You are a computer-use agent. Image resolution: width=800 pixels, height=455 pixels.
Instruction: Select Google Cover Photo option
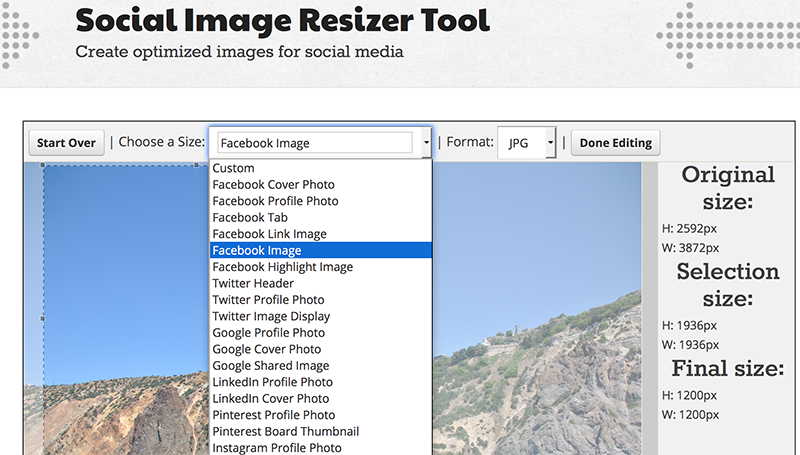pyautogui.click(x=320, y=349)
